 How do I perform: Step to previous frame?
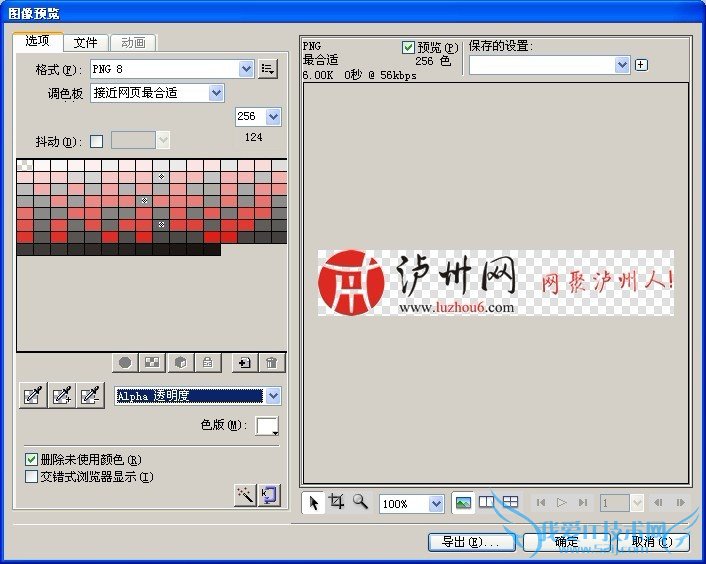[658, 502]
